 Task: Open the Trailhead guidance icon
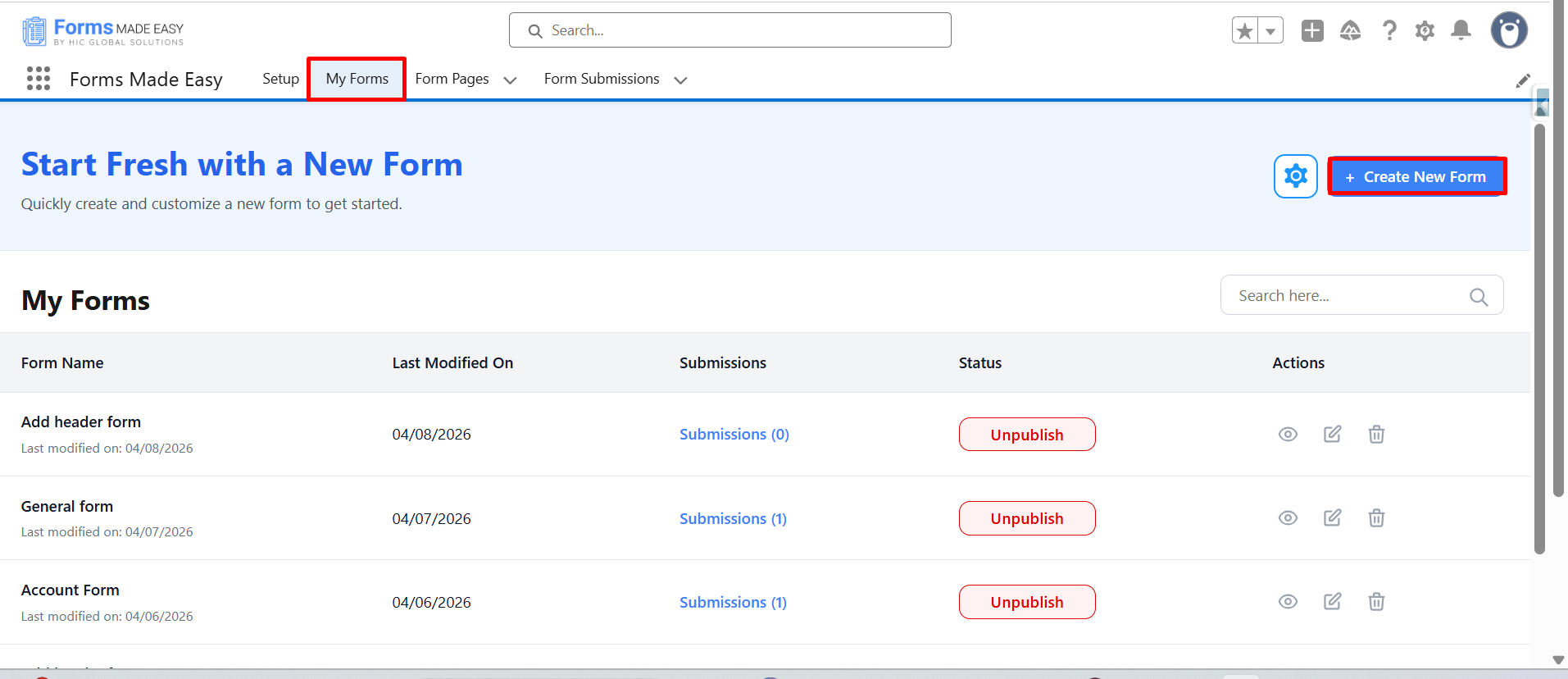tap(1350, 31)
